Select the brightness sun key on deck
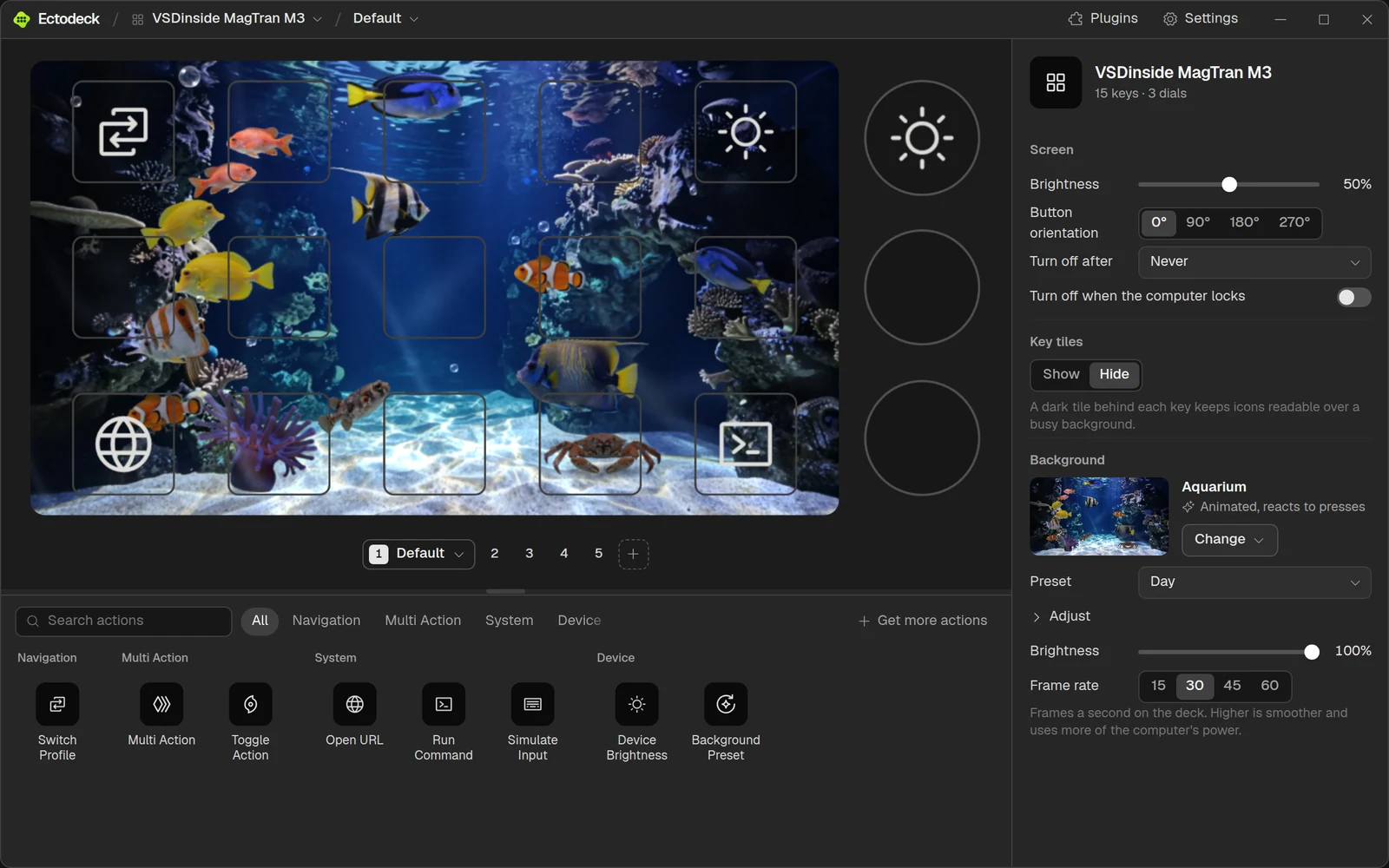 coord(746,132)
